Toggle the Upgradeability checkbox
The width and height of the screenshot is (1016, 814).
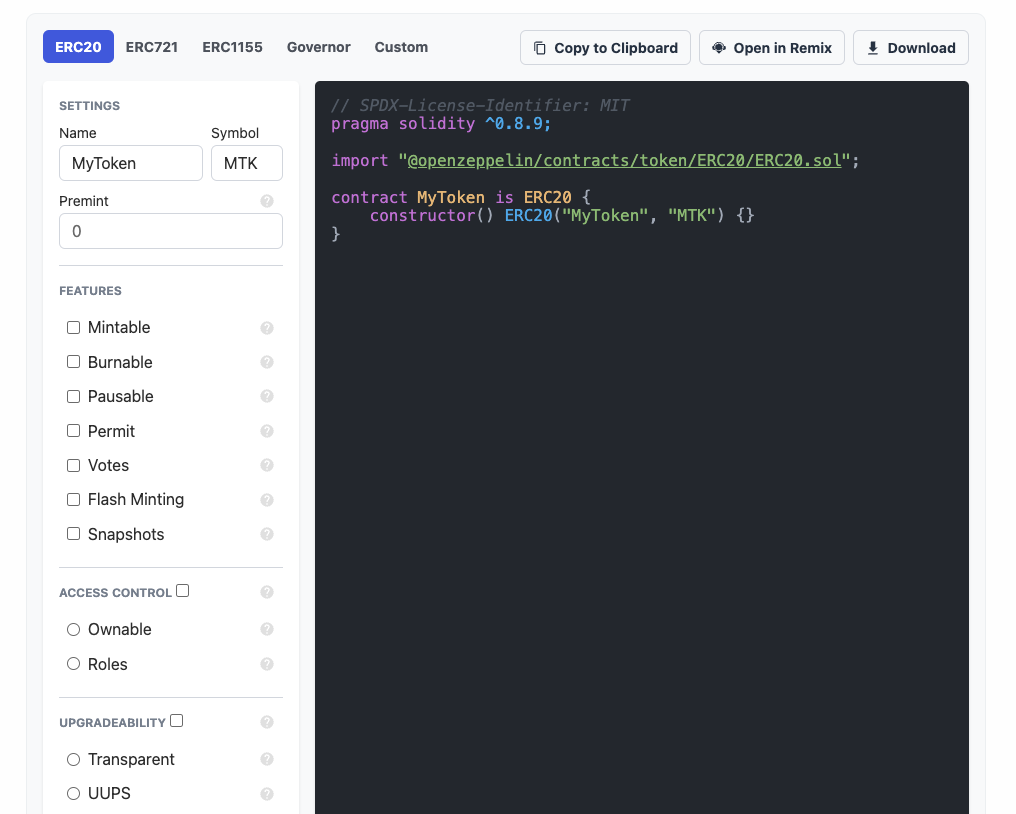[x=177, y=721]
